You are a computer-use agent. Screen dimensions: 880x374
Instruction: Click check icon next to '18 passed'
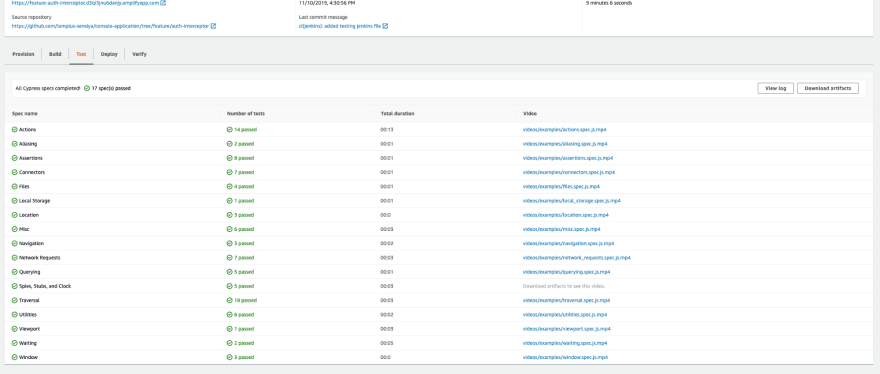coord(230,300)
